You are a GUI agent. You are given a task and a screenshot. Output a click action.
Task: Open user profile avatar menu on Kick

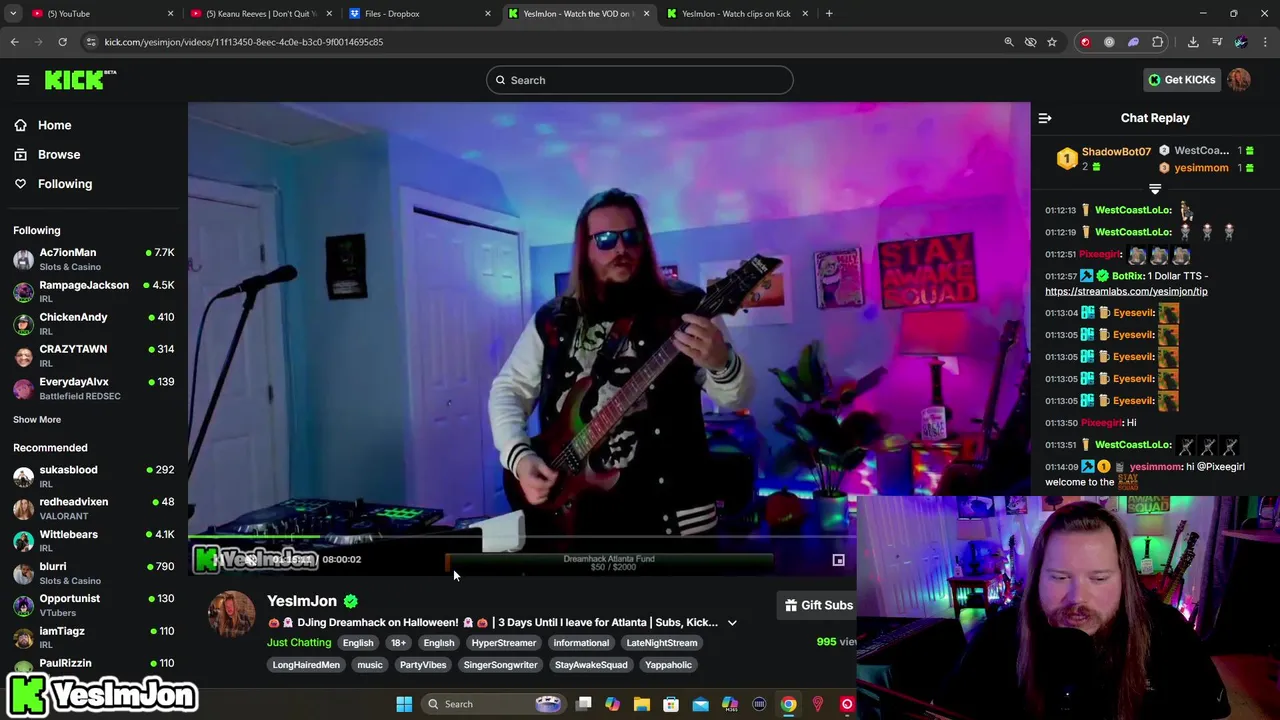click(1239, 80)
